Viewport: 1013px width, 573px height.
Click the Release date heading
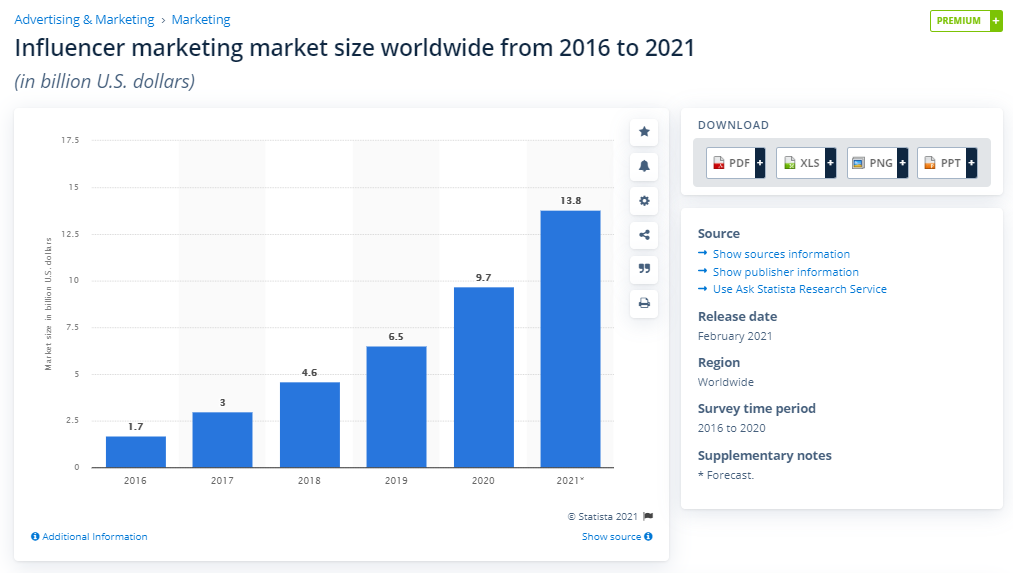(x=737, y=317)
